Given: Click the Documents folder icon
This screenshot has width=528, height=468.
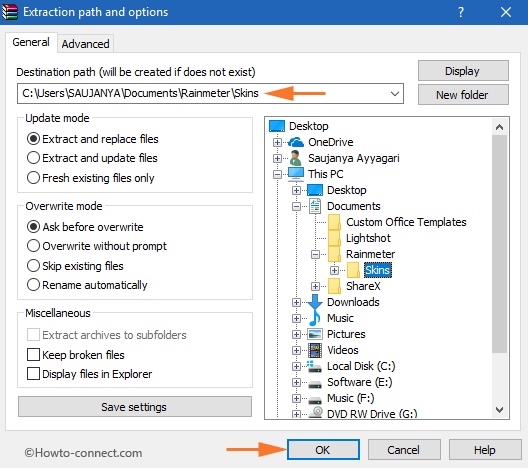Looking at the screenshot, I should [x=315, y=206].
